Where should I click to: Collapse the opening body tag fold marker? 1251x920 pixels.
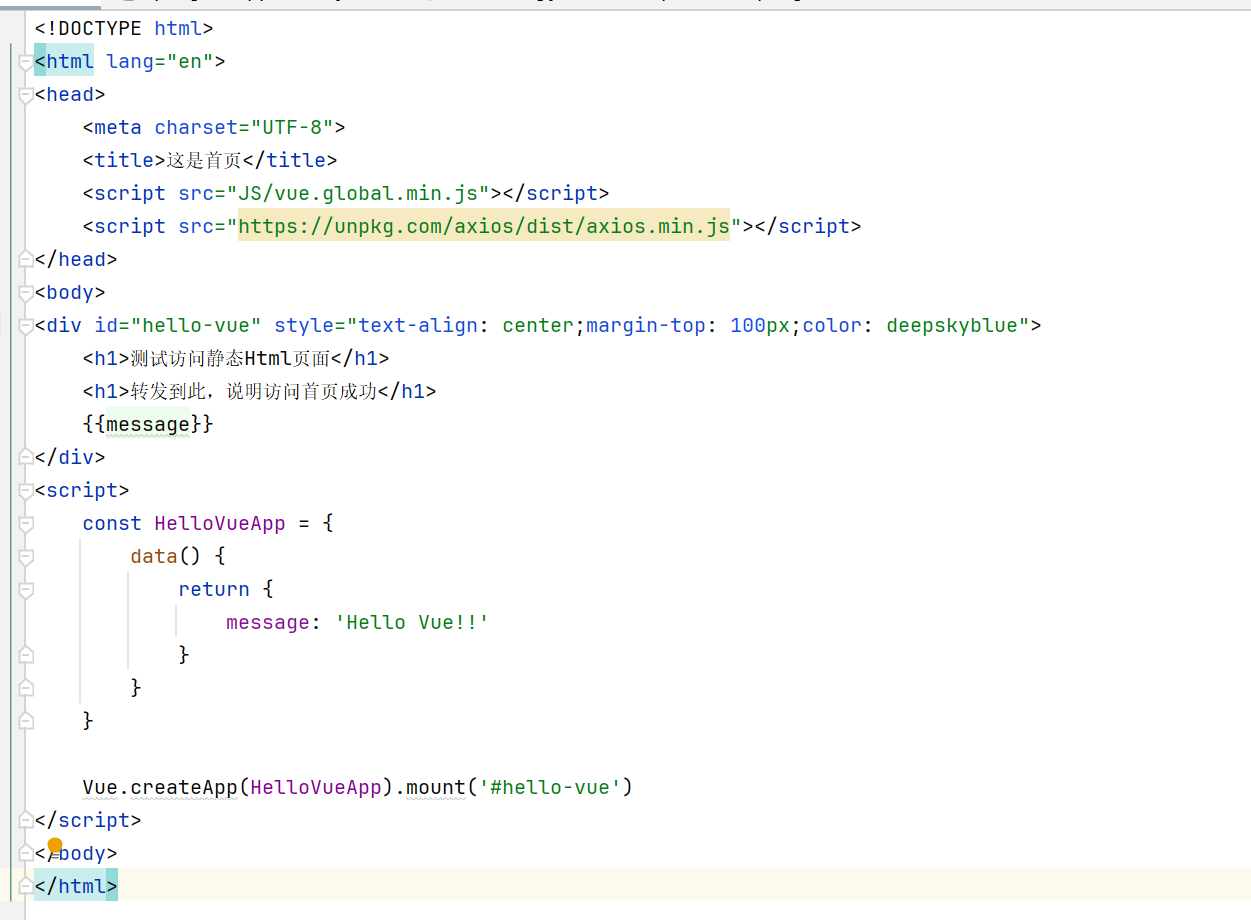point(26,293)
